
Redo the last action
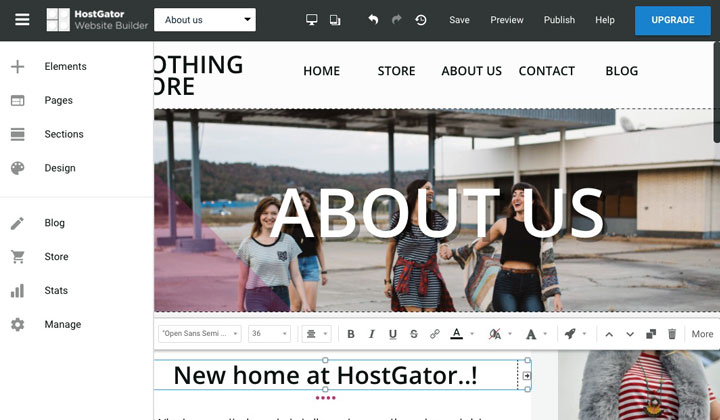pos(397,19)
